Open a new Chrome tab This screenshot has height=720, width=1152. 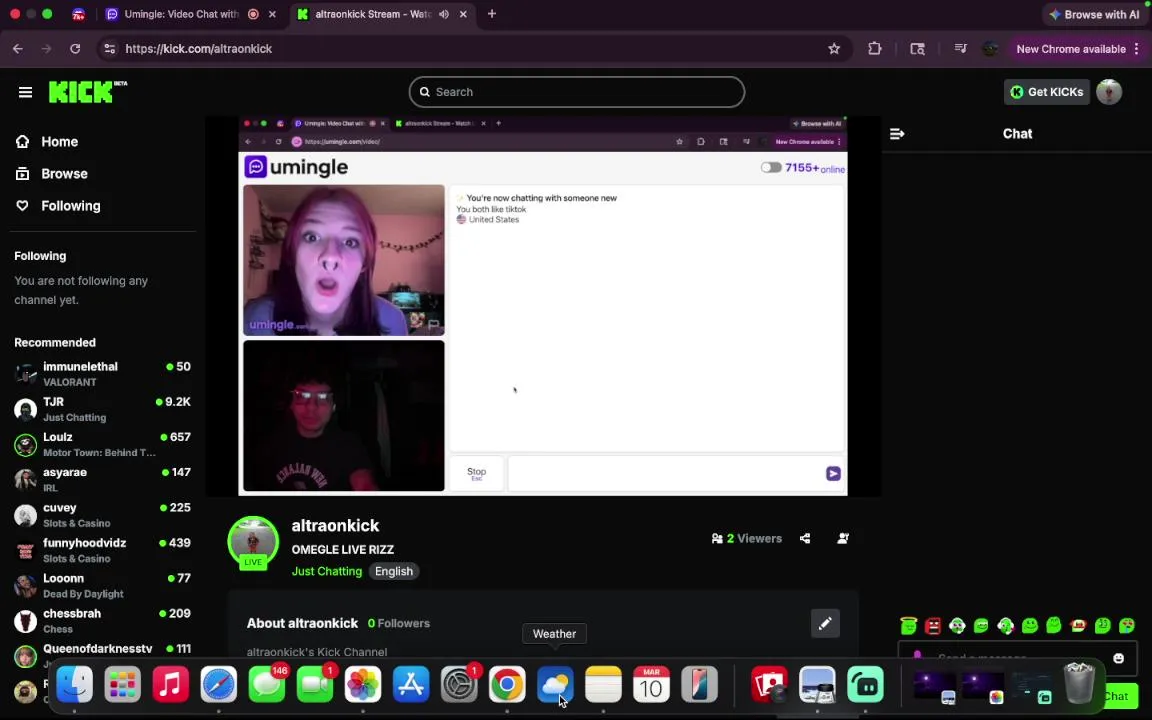click(x=492, y=14)
